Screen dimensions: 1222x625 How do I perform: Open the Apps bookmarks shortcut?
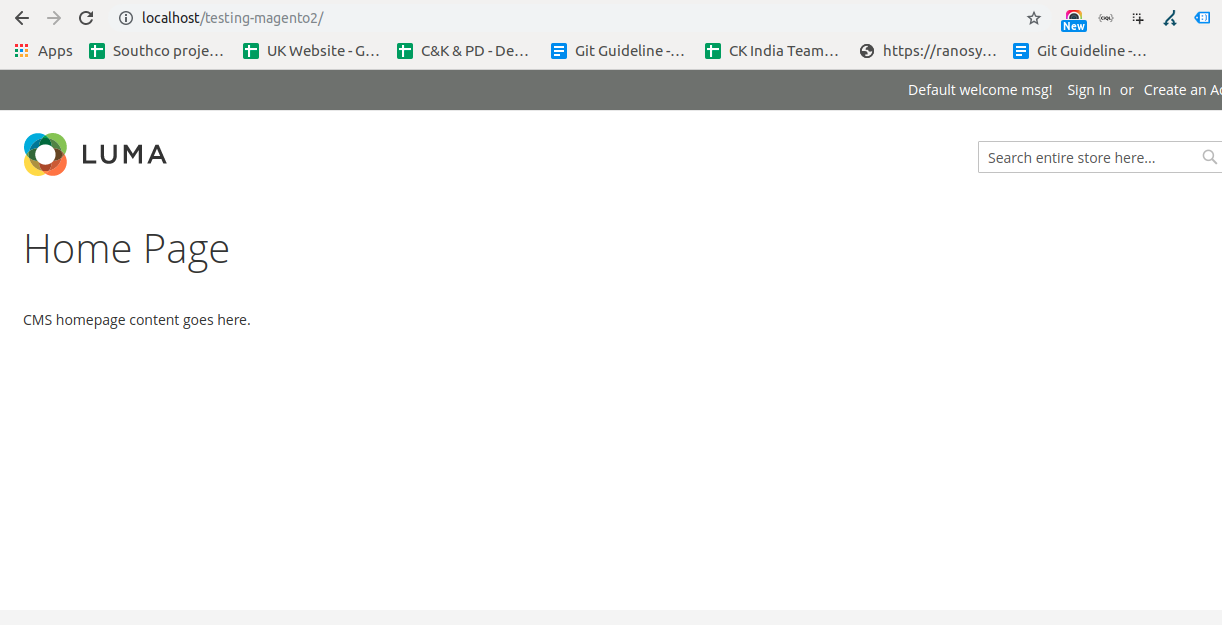[x=44, y=51]
